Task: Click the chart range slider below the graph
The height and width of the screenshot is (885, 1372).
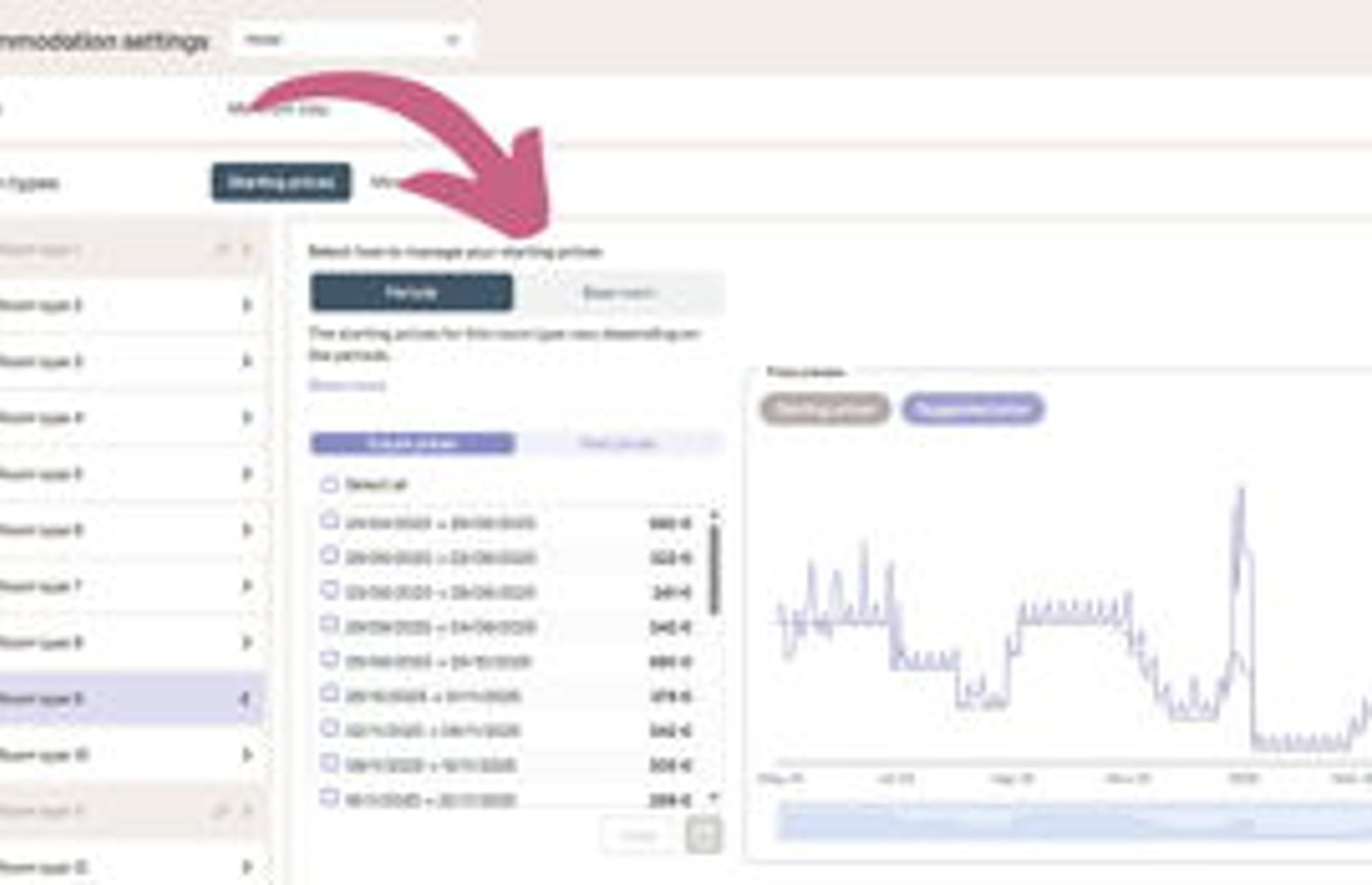Action: [x=1074, y=820]
